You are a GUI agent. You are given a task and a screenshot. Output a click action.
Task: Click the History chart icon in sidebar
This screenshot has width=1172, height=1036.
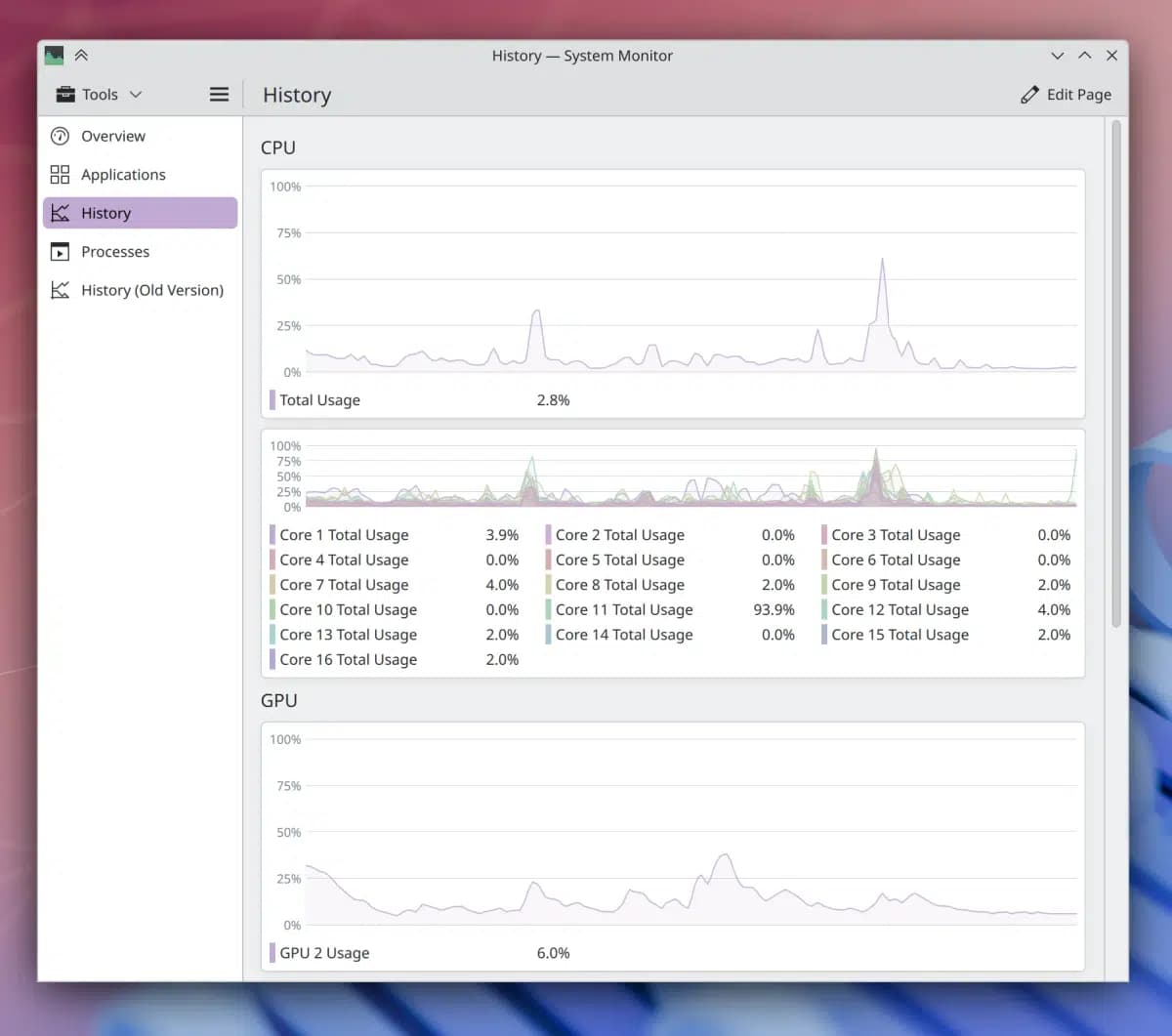[x=60, y=213]
